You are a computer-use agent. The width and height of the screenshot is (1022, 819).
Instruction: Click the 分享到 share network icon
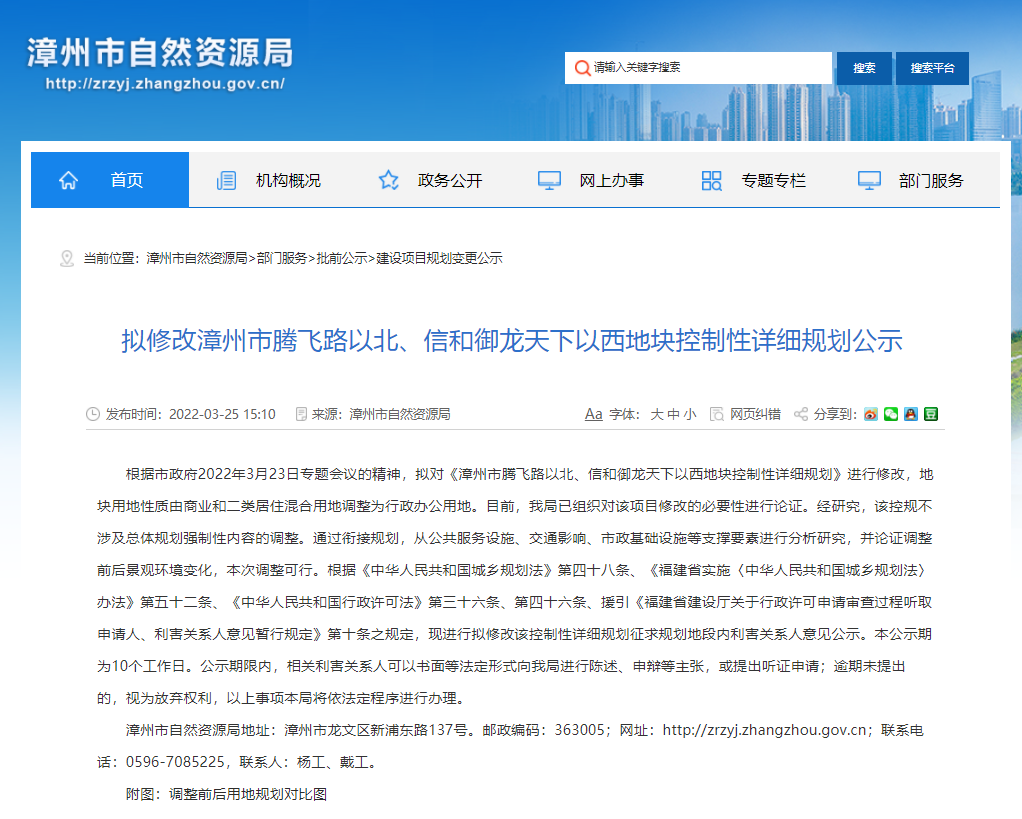[800, 413]
